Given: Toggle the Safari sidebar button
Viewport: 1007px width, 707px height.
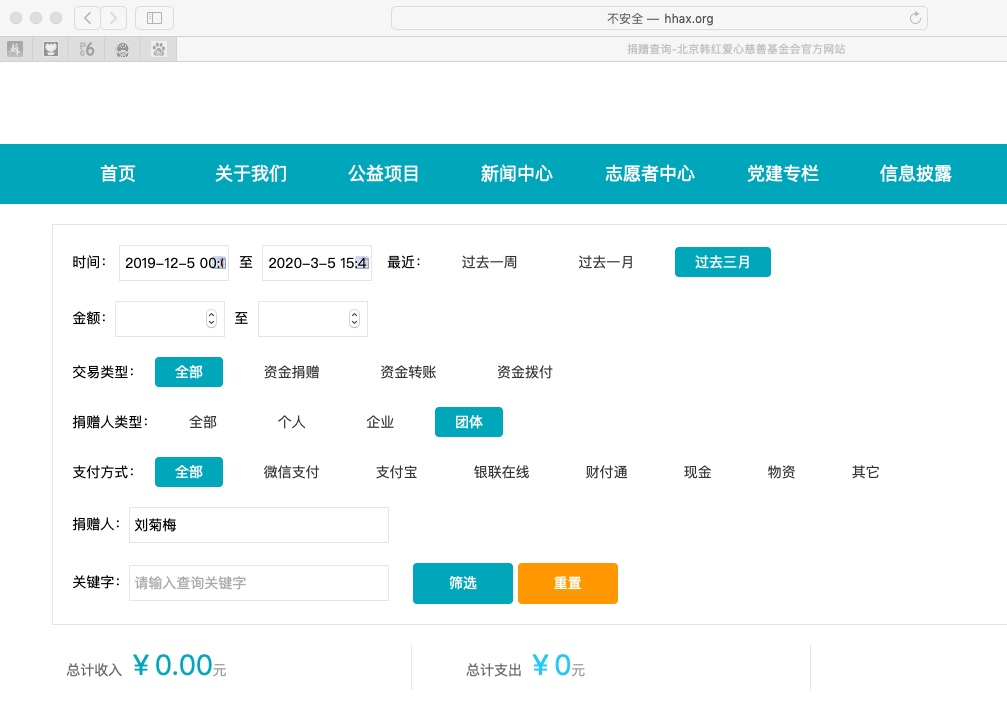Looking at the screenshot, I should [x=154, y=18].
